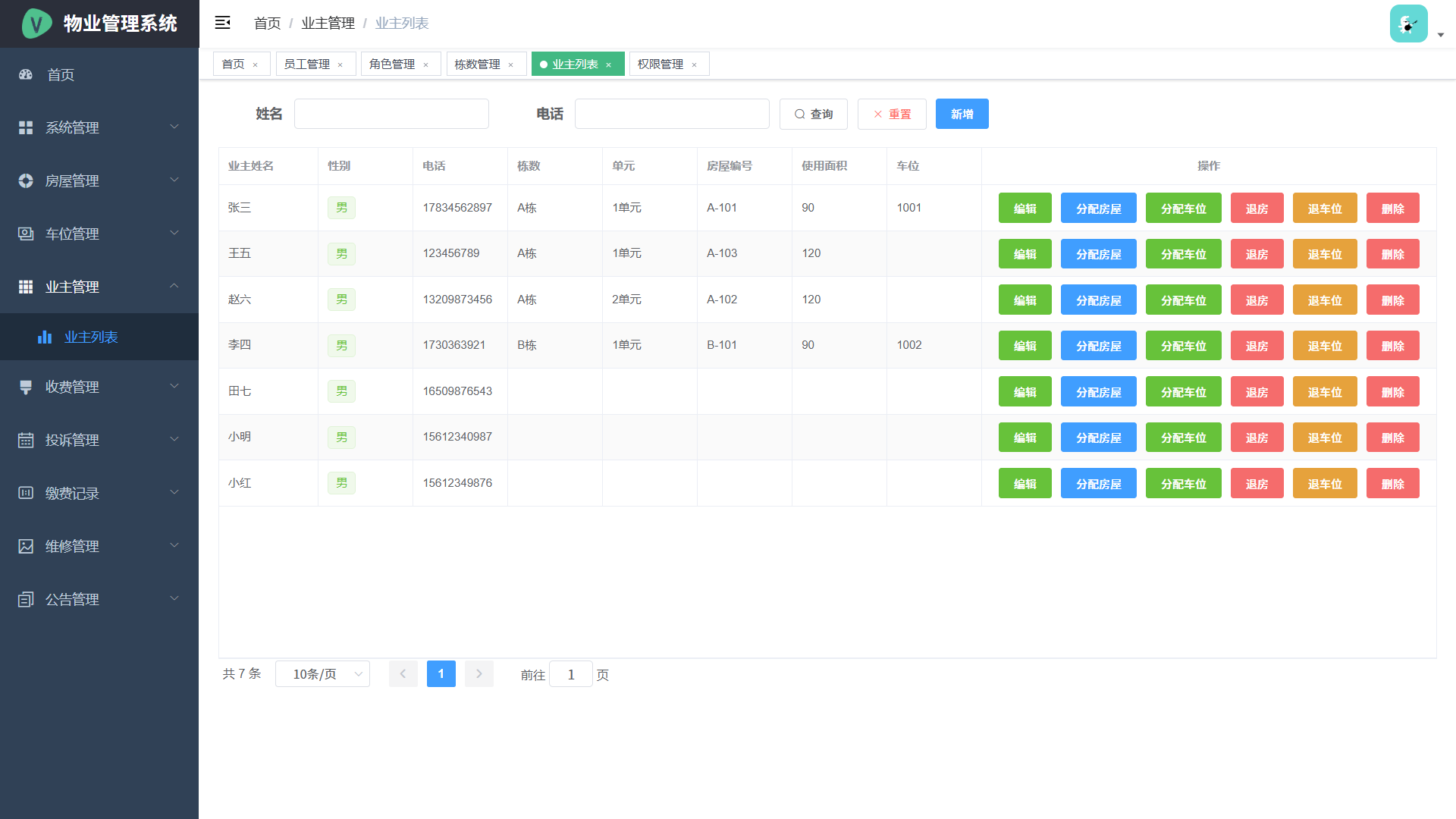Click the 投诉管理 calendar icon
This screenshot has width=1456, height=819.
(26, 440)
